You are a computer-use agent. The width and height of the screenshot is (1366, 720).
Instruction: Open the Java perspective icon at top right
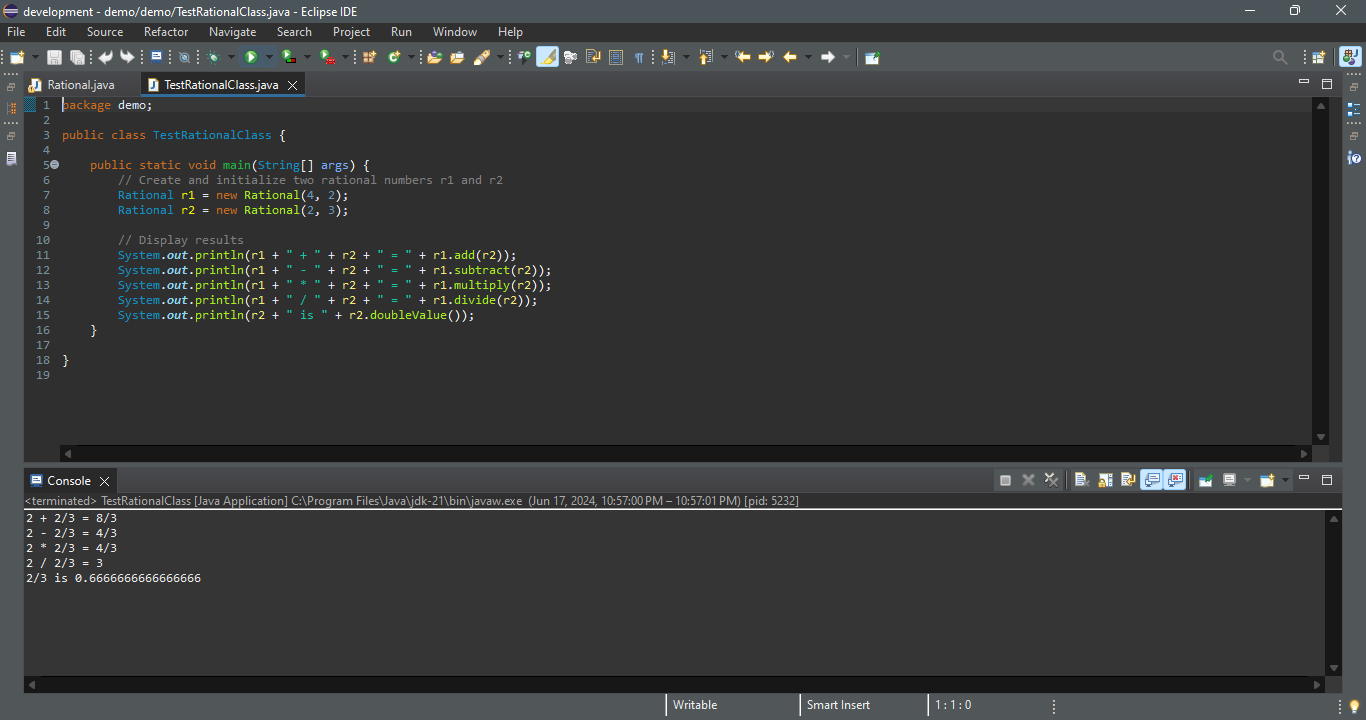tap(1350, 57)
